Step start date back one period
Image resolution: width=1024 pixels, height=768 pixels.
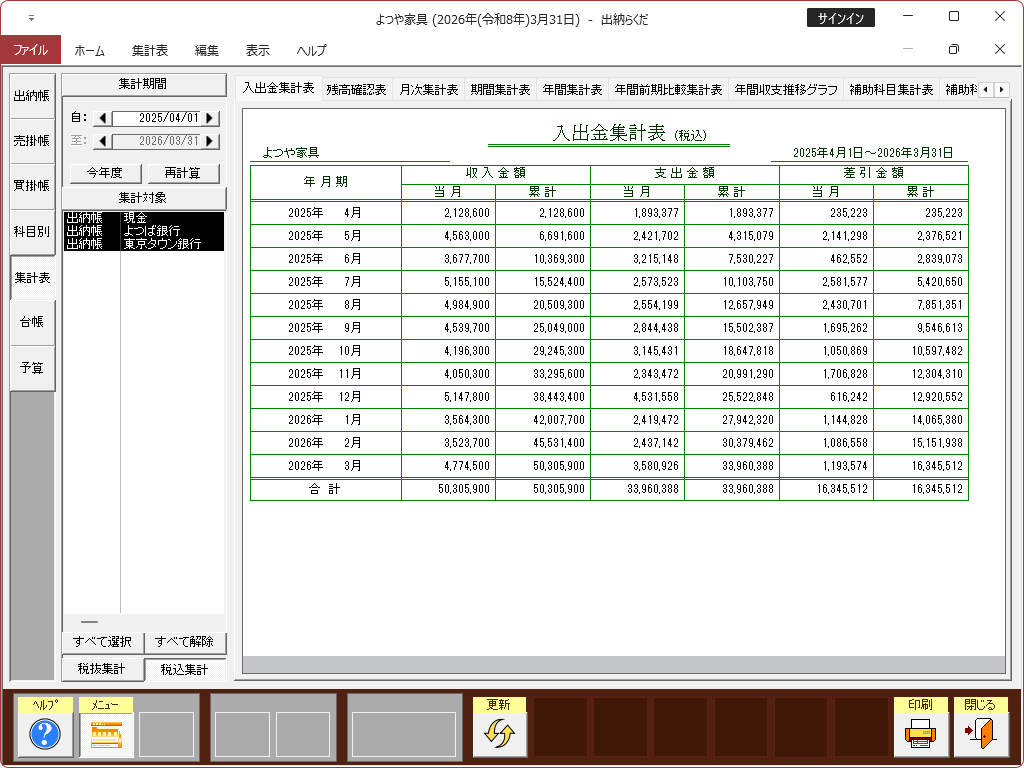click(102, 118)
